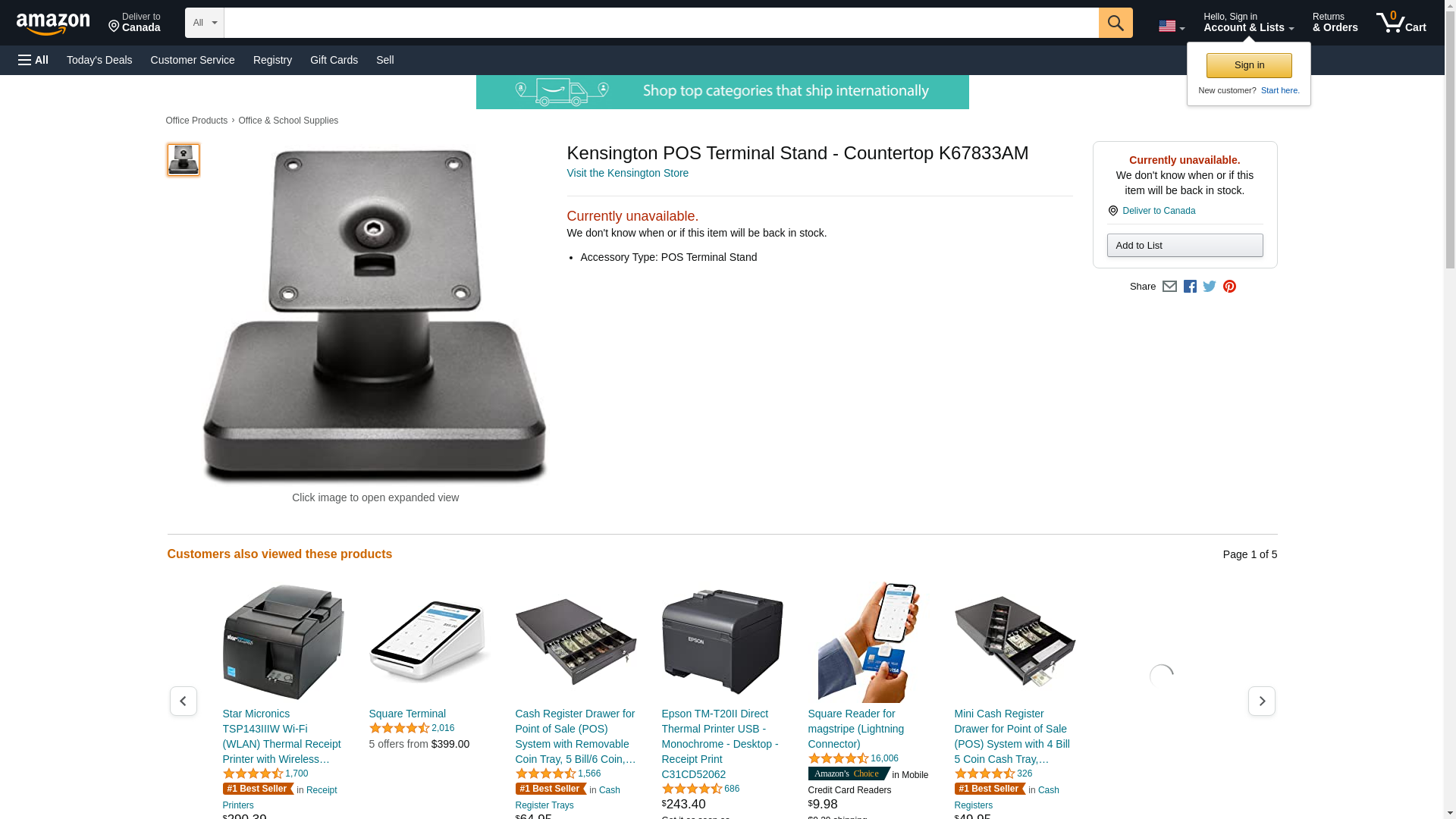Expand Account & Lists menu

coord(1248,23)
